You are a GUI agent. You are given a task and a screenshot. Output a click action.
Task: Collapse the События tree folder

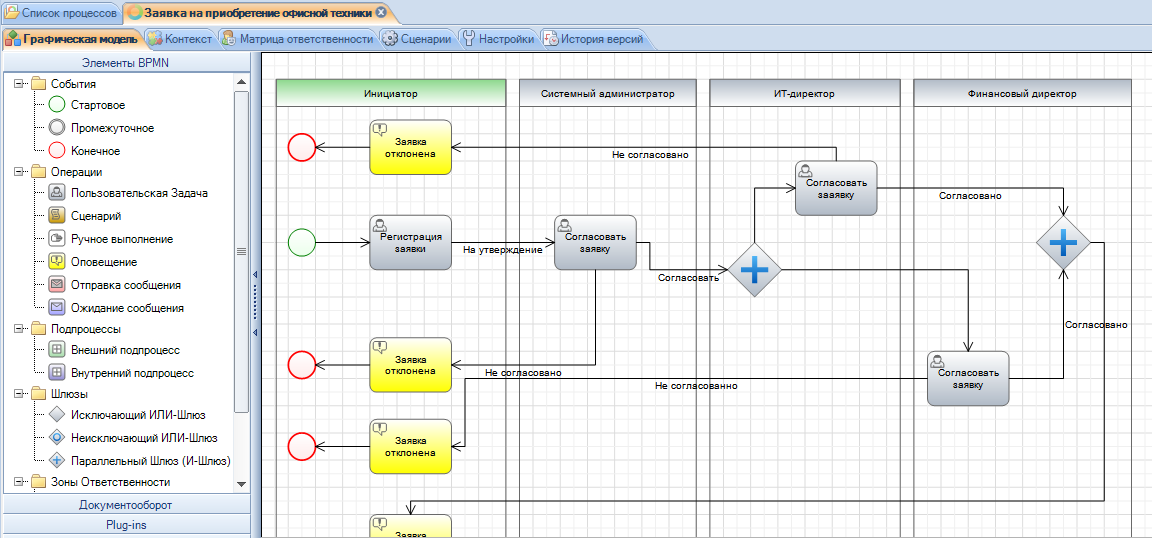19,84
